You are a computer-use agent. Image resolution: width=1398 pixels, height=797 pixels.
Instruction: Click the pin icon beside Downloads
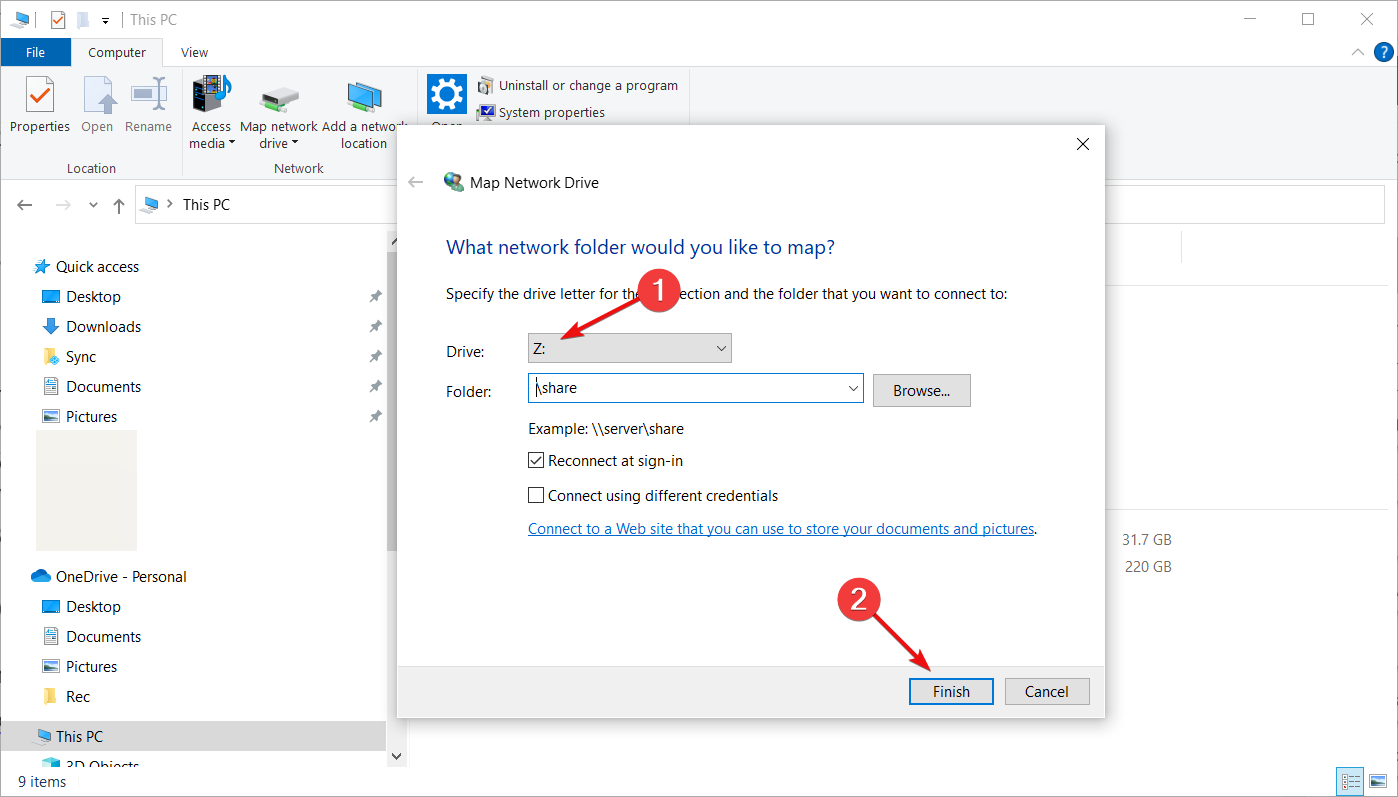pos(375,327)
